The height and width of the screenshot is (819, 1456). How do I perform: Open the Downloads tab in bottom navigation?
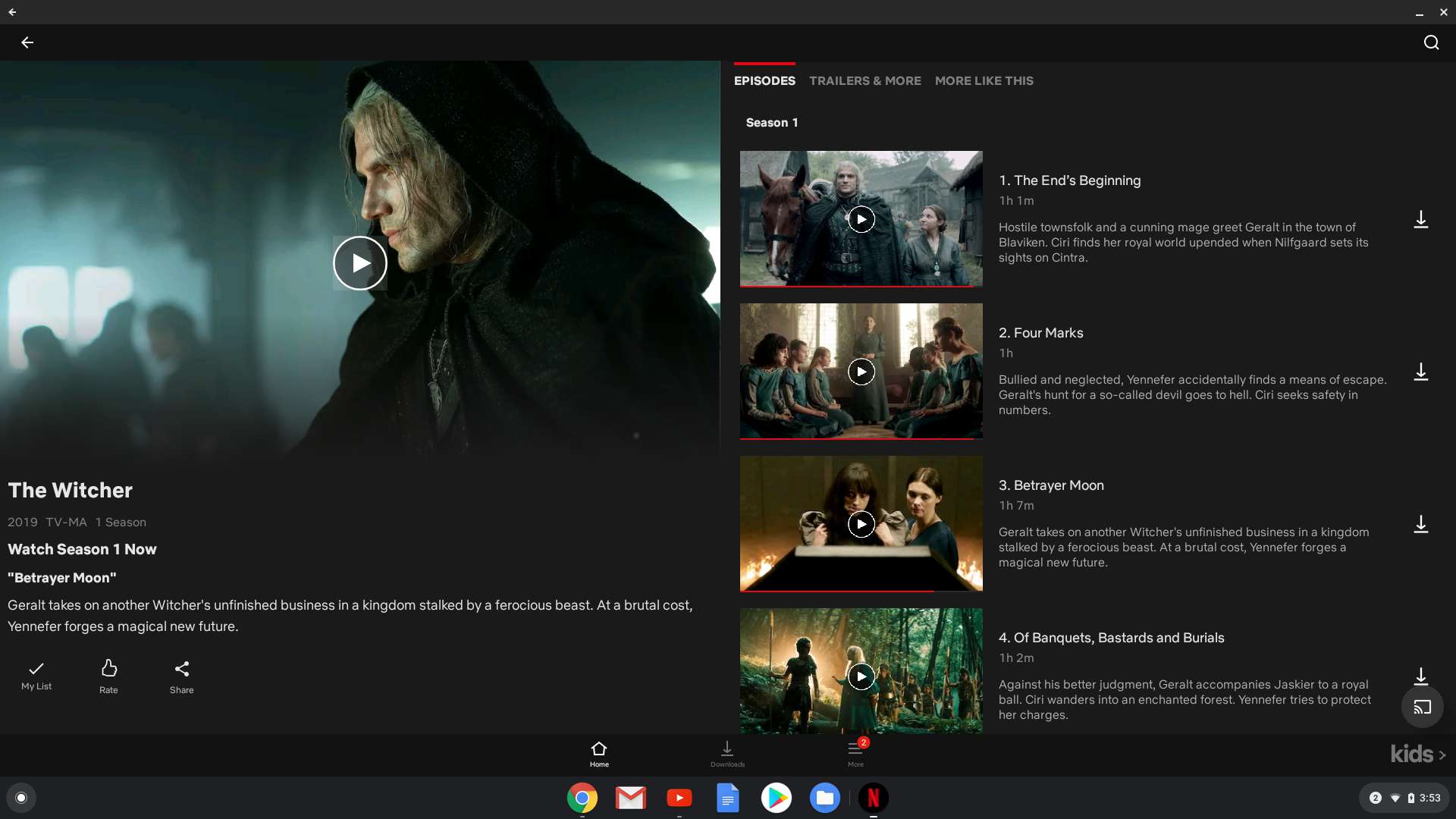pos(727,754)
